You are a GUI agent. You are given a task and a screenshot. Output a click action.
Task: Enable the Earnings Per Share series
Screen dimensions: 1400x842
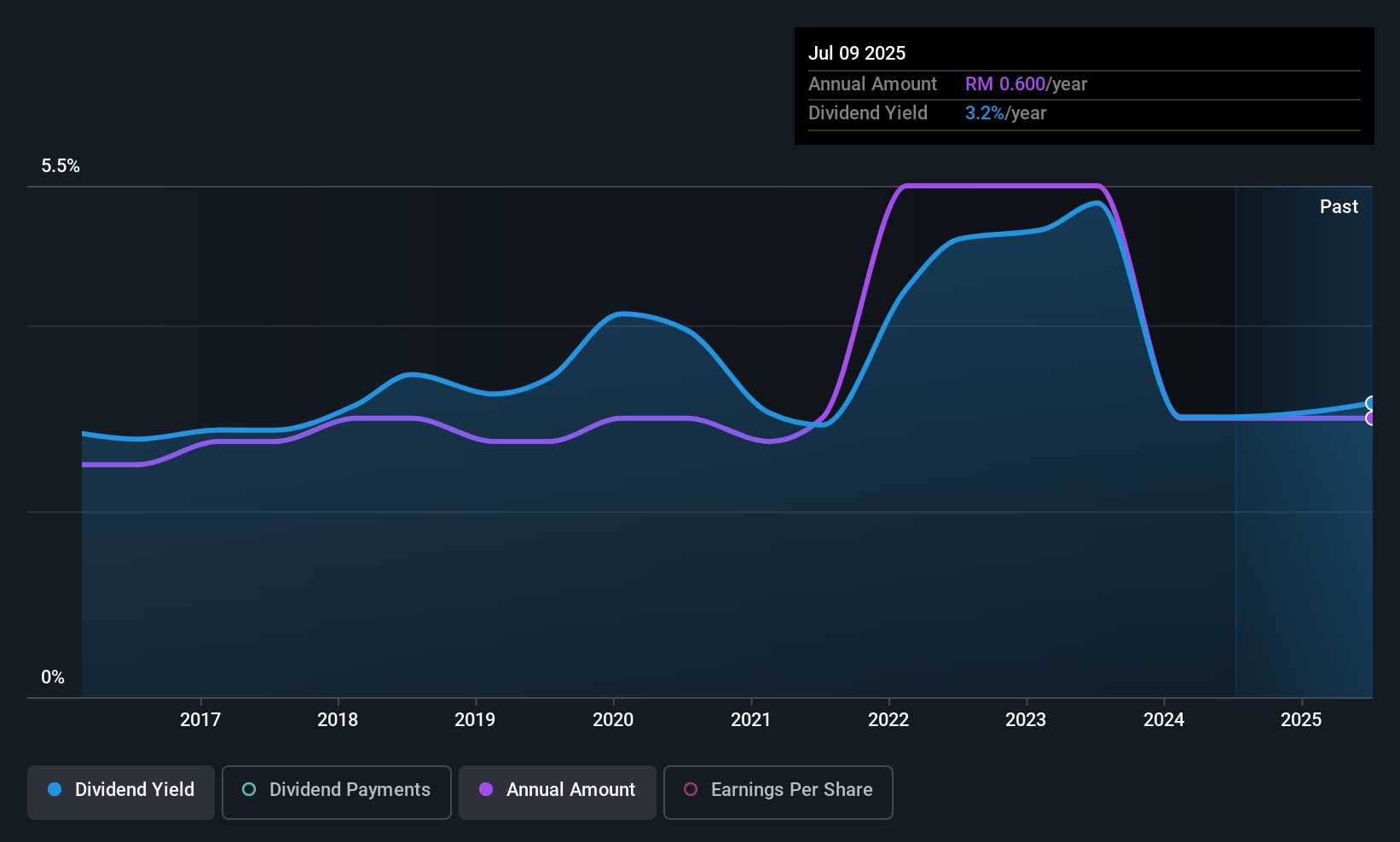click(778, 793)
